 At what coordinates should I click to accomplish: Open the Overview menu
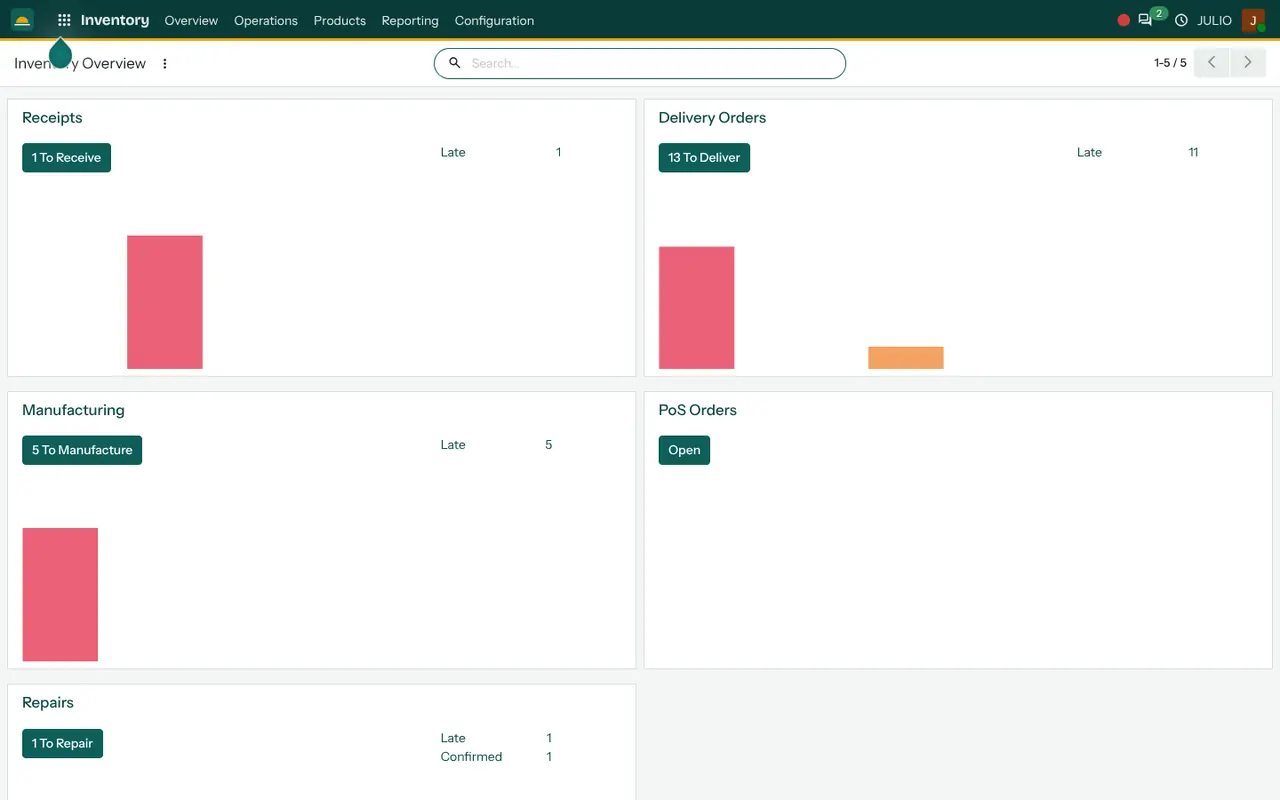tap(191, 20)
